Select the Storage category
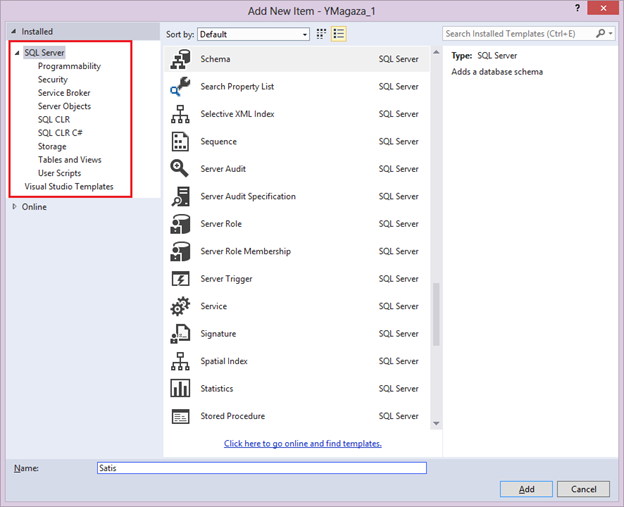Image resolution: width=624 pixels, height=507 pixels. tap(52, 146)
